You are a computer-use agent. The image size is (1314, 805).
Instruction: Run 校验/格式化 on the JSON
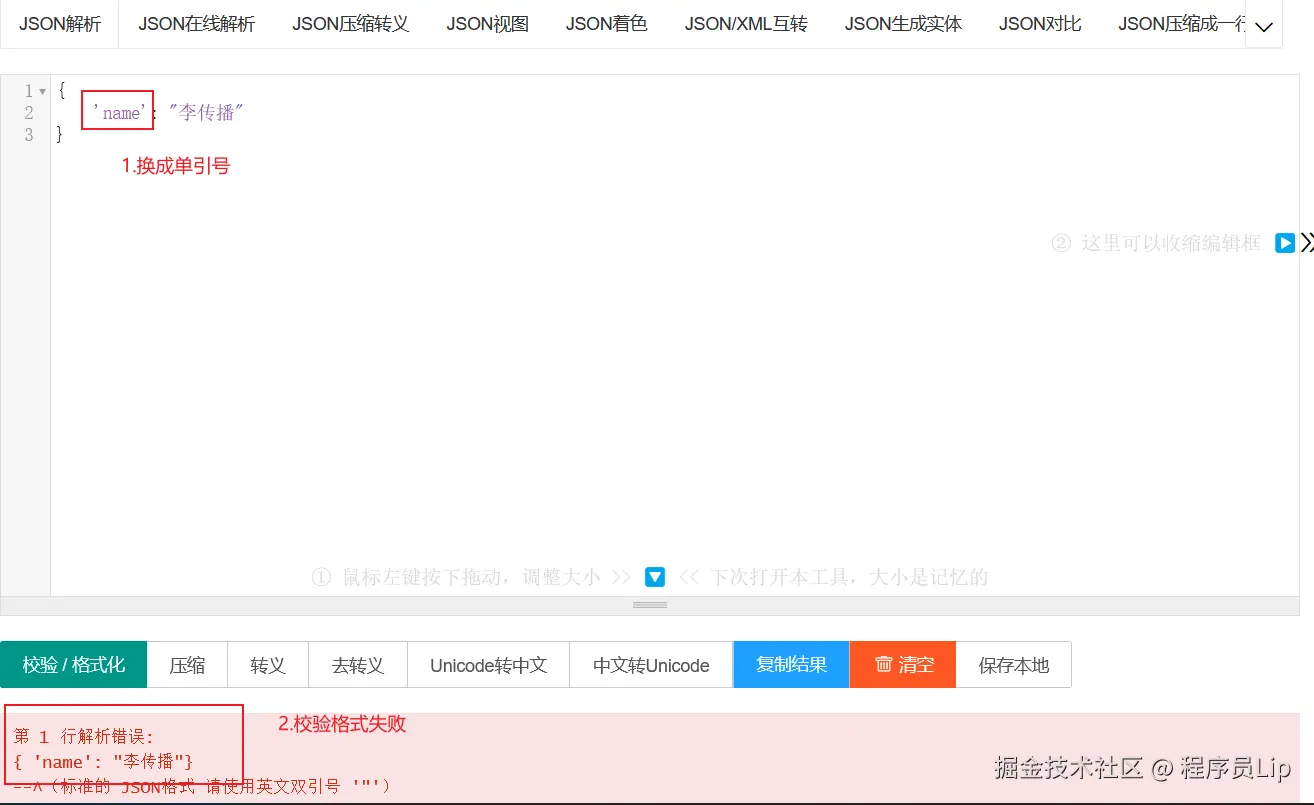(73, 664)
